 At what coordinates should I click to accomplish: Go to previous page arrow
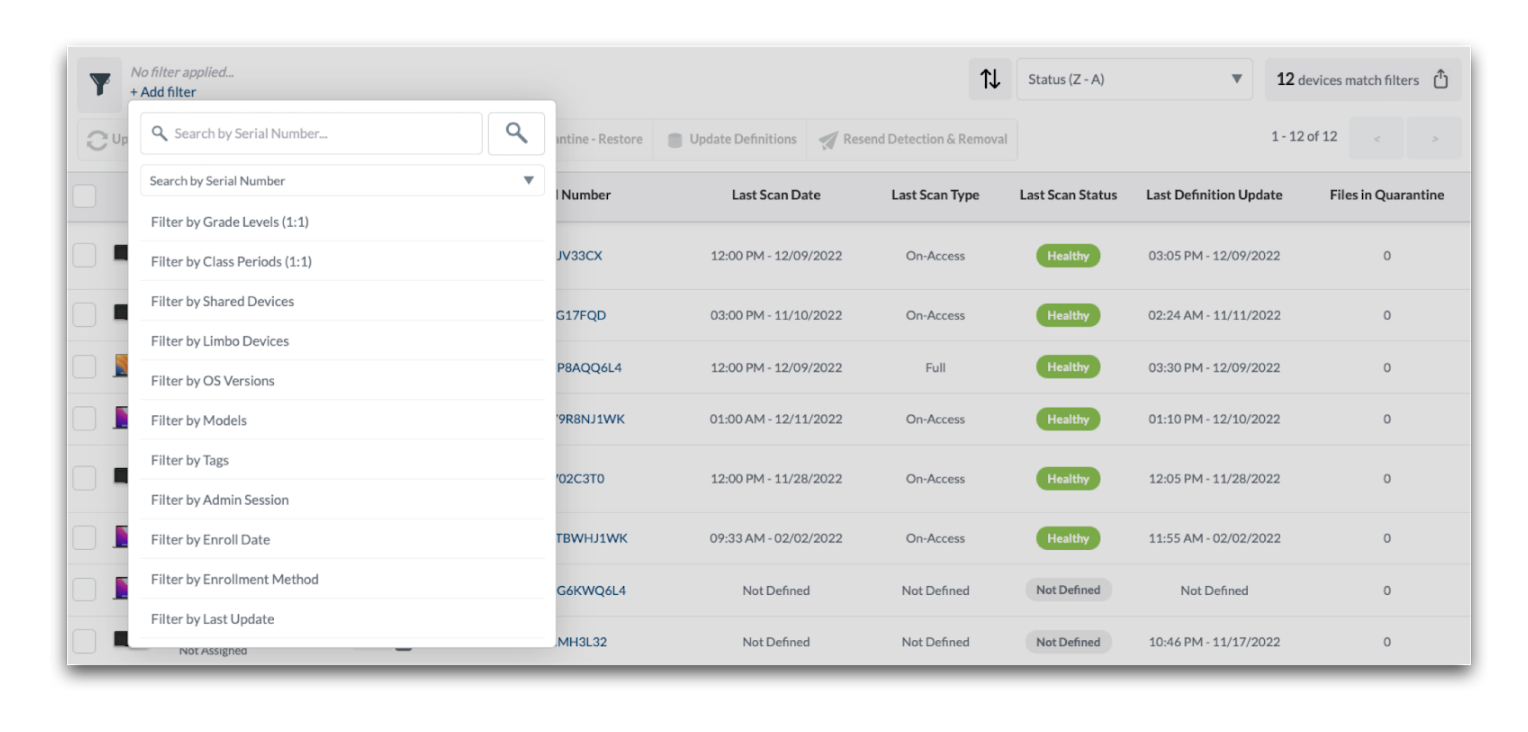point(1376,138)
